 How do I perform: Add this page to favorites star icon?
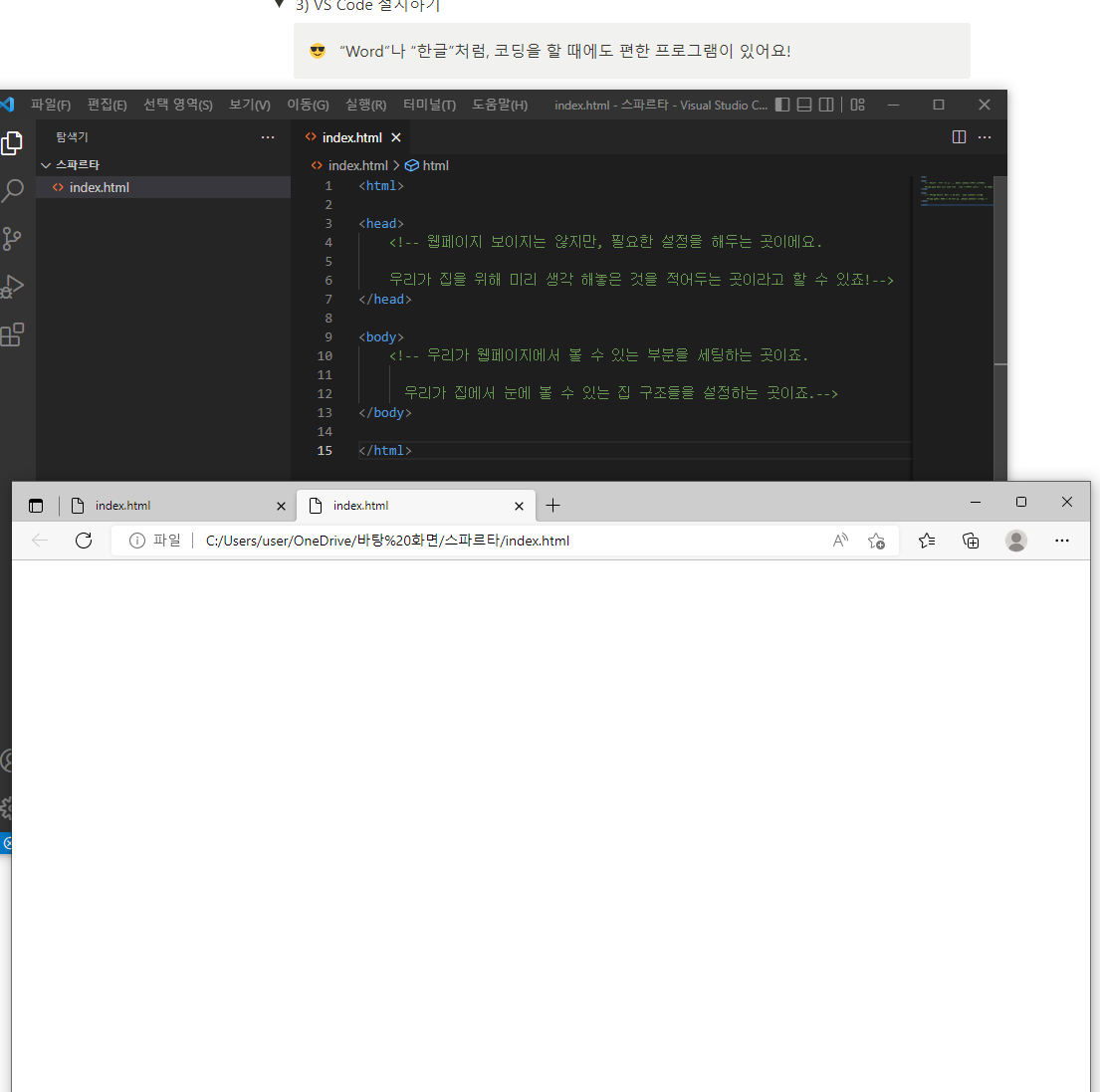point(876,541)
